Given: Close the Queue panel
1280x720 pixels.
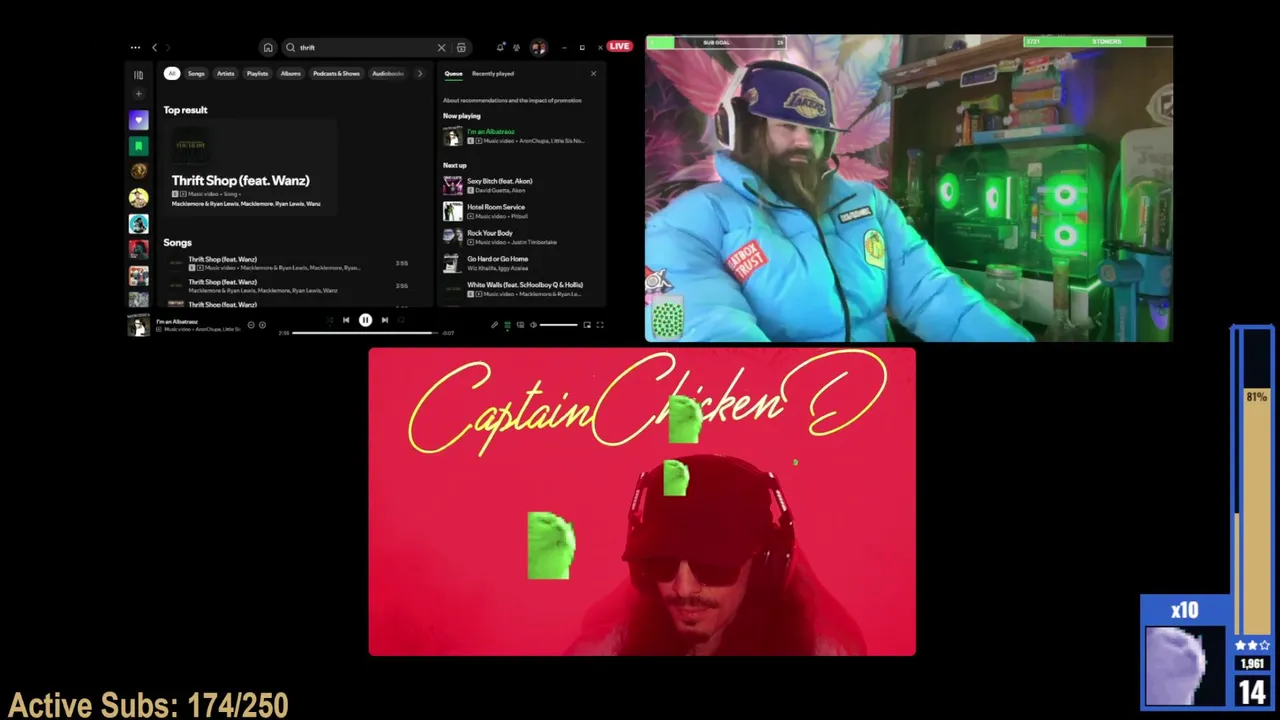Looking at the screenshot, I should click(x=593, y=73).
